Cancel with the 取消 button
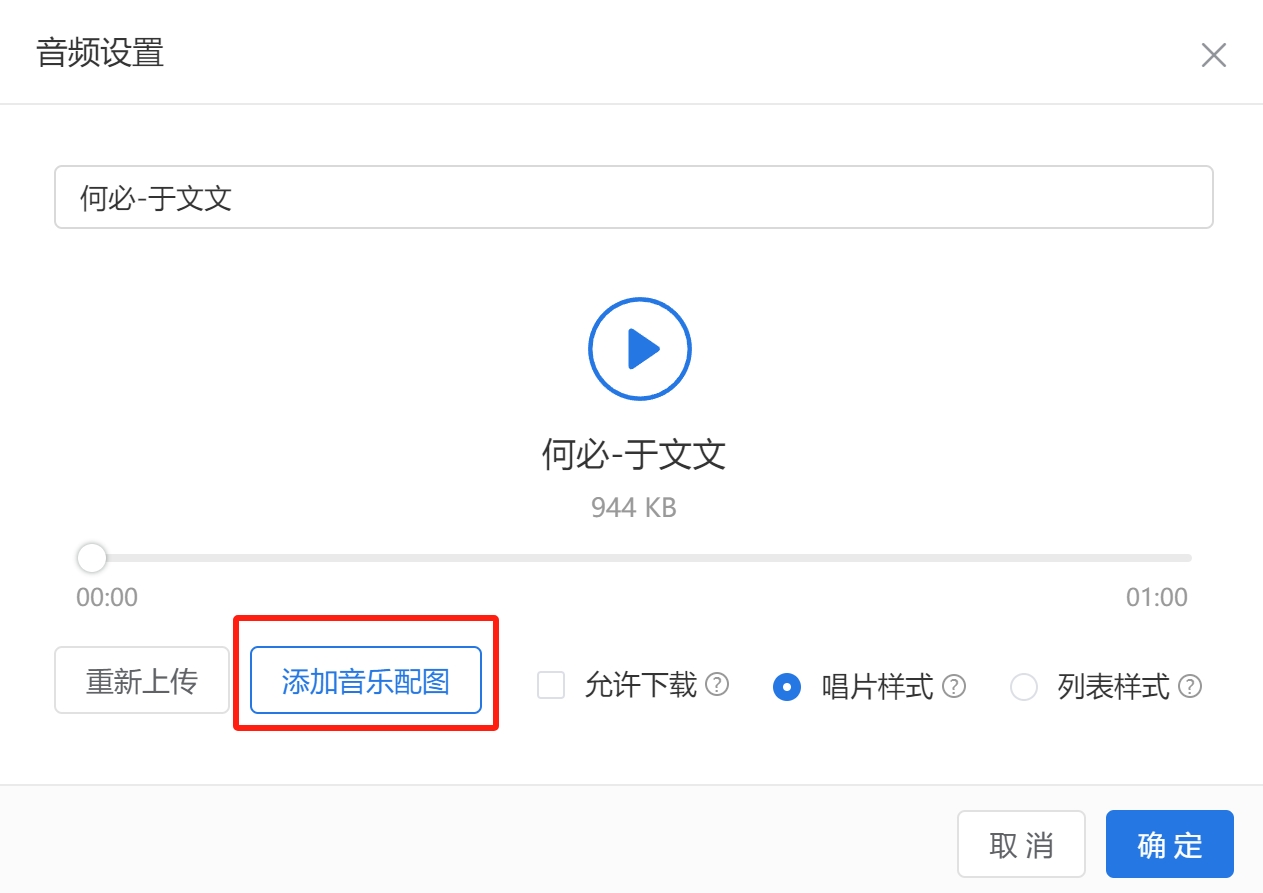The width and height of the screenshot is (1263, 893). tap(1021, 844)
